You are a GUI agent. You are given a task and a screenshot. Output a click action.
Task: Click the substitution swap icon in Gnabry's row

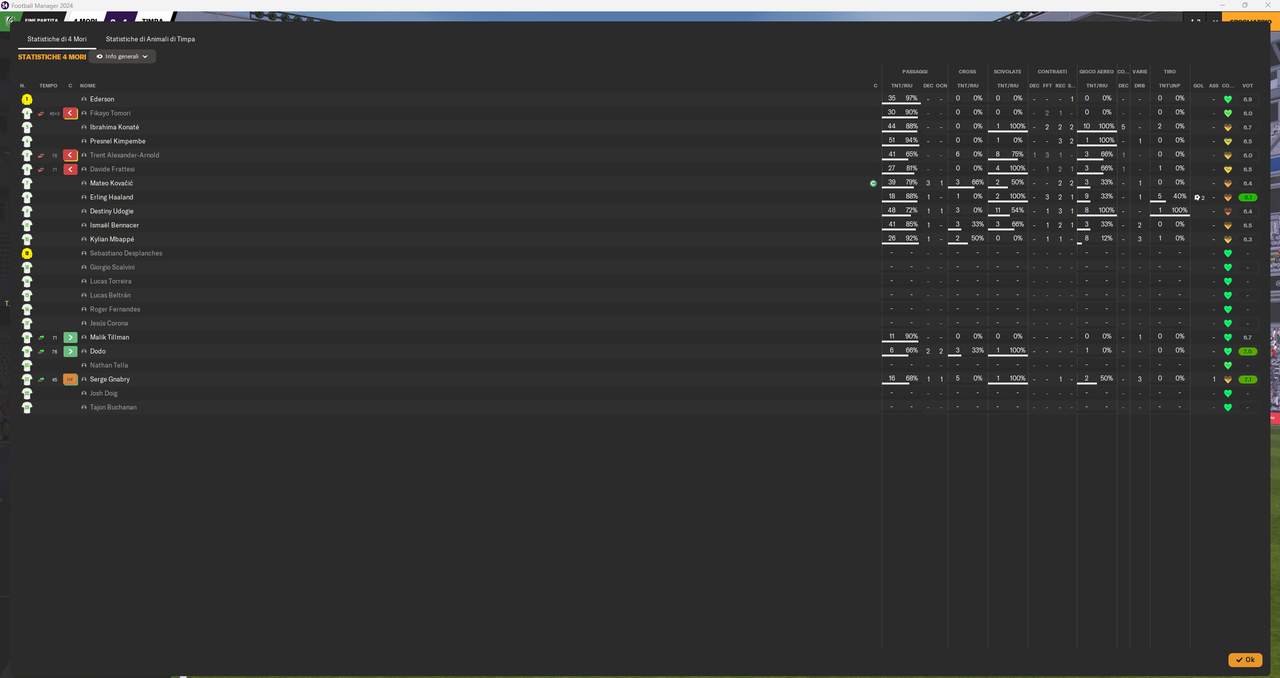(x=41, y=379)
